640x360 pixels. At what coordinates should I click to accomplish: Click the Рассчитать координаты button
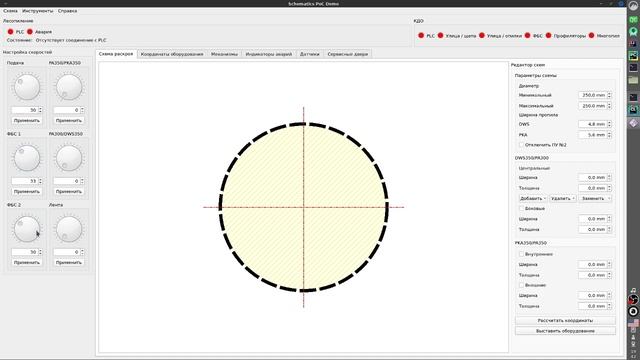coord(565,321)
